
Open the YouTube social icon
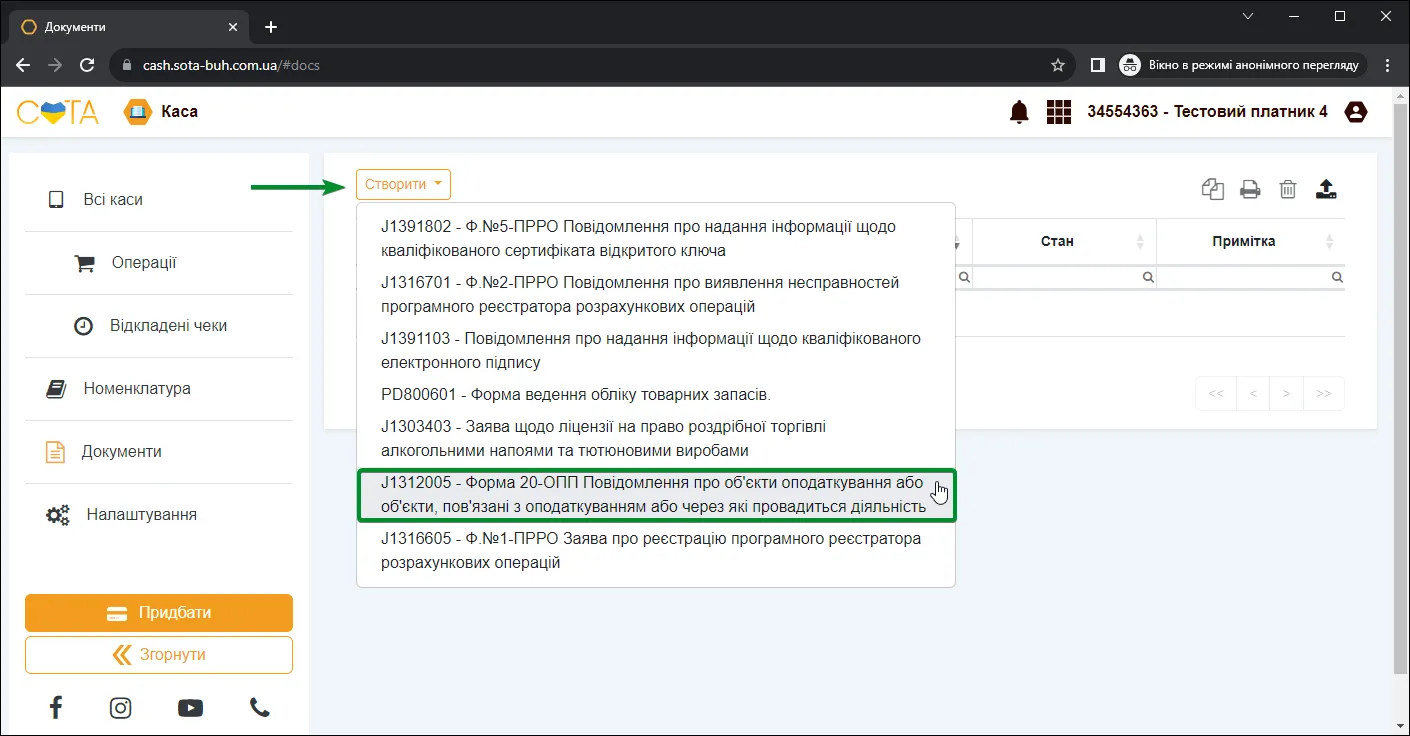coord(190,708)
